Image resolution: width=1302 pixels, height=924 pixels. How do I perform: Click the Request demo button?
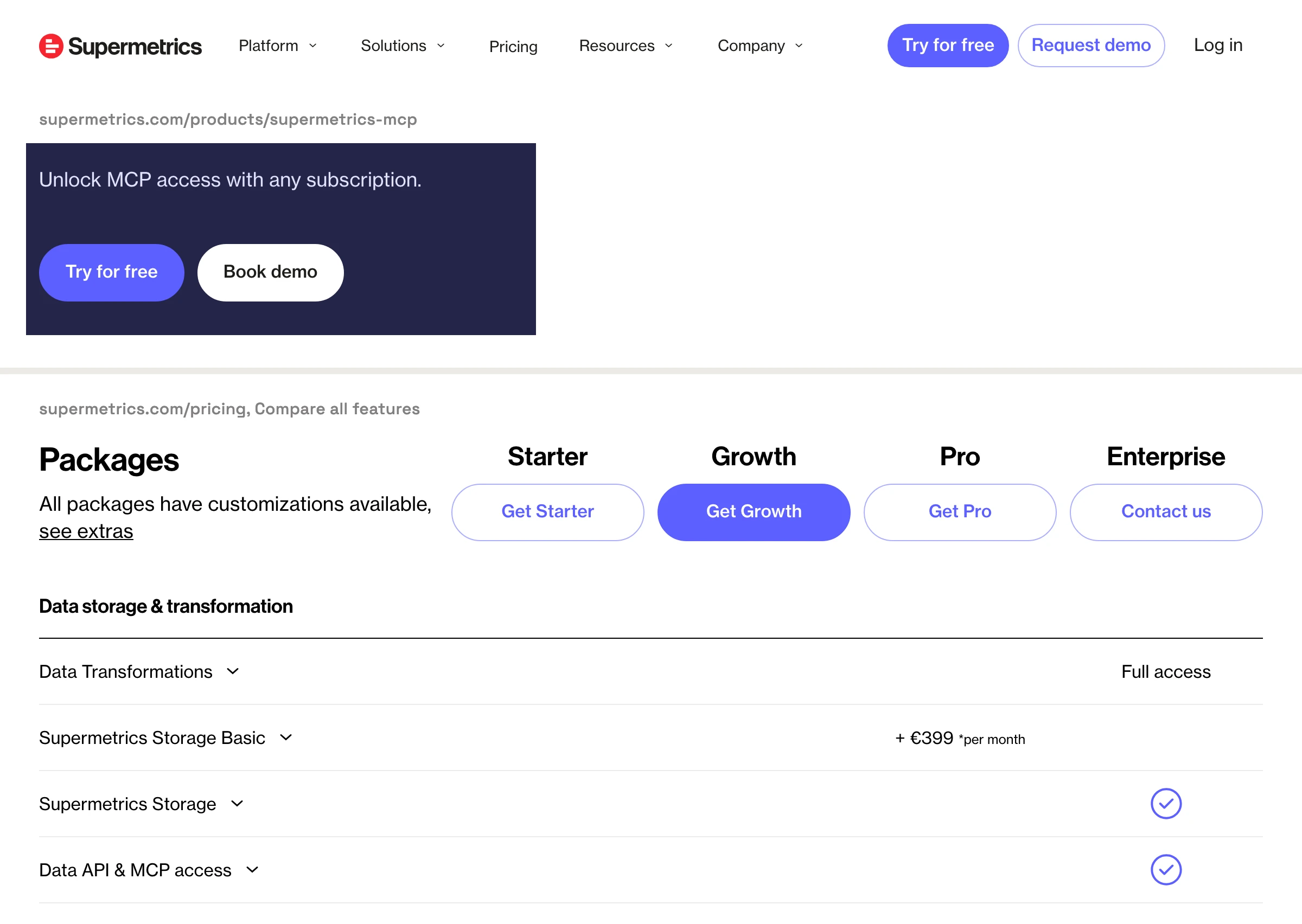pos(1091,45)
